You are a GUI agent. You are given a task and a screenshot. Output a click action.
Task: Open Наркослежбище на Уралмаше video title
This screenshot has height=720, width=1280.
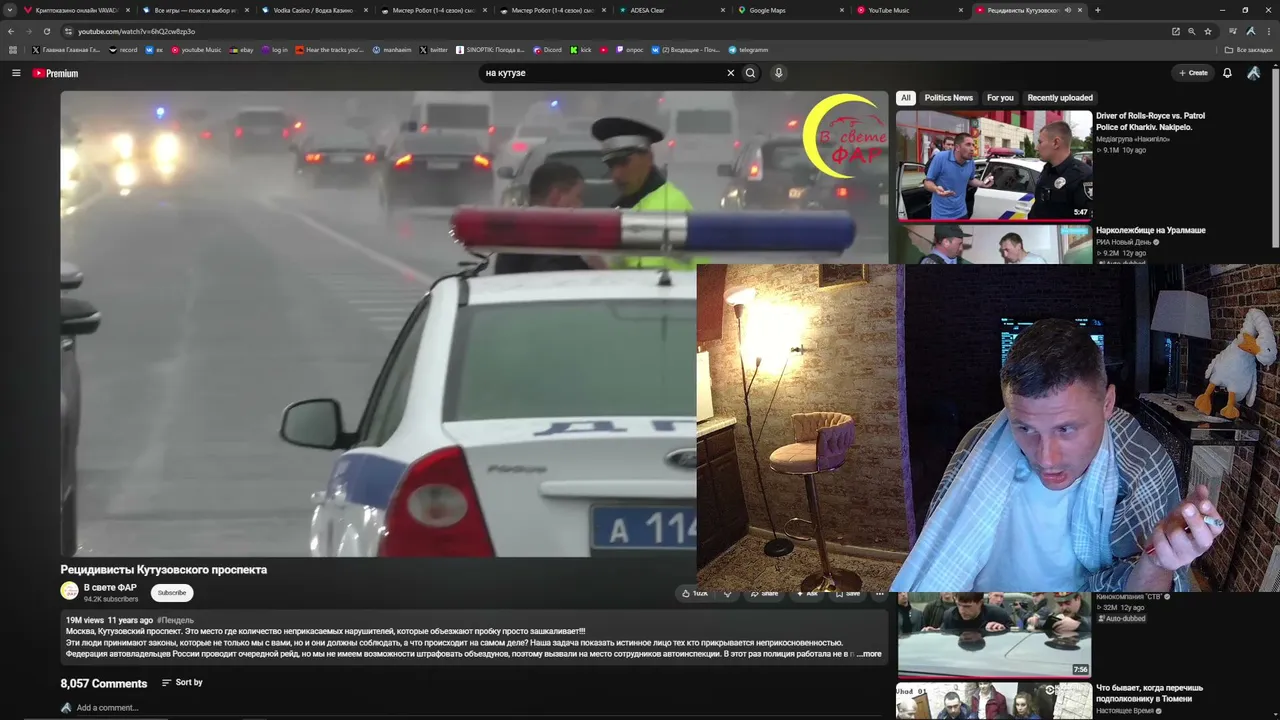(1151, 231)
